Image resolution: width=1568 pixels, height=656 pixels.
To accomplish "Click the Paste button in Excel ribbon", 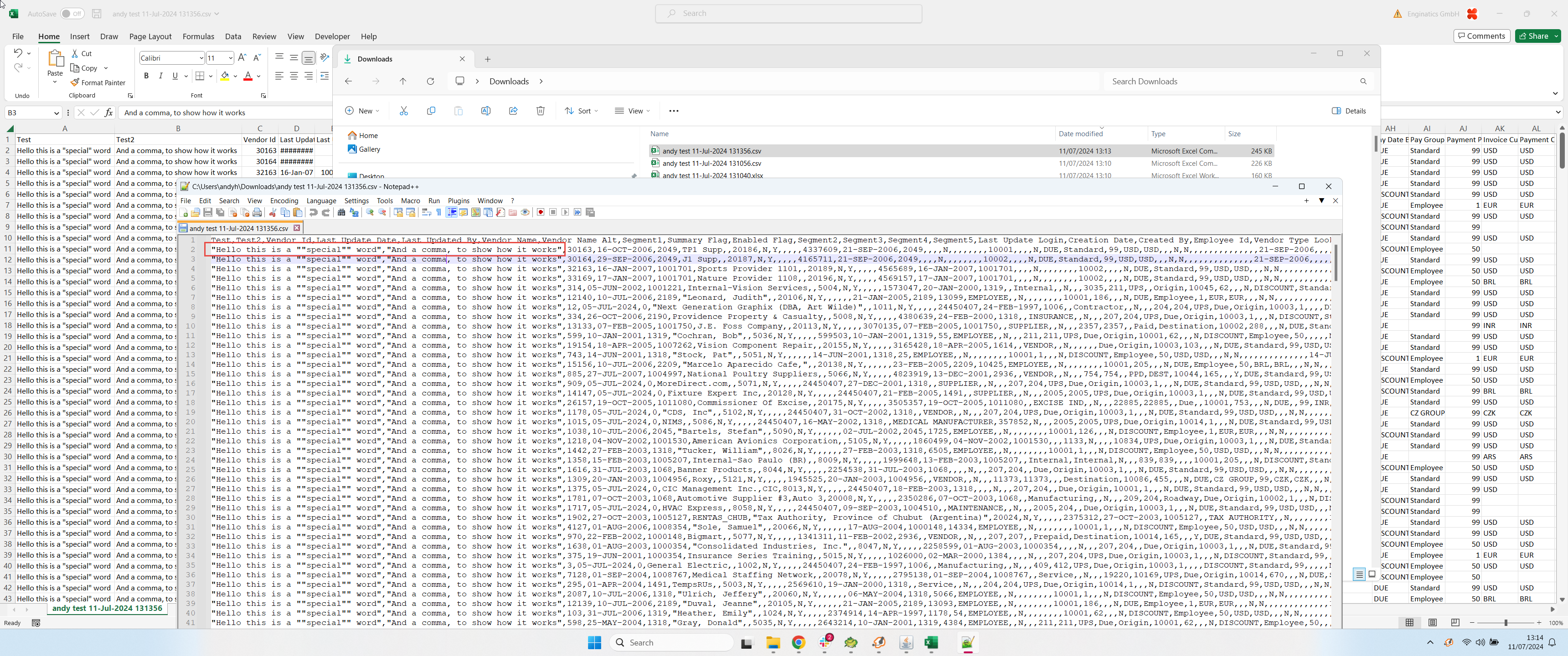I will (x=55, y=67).
